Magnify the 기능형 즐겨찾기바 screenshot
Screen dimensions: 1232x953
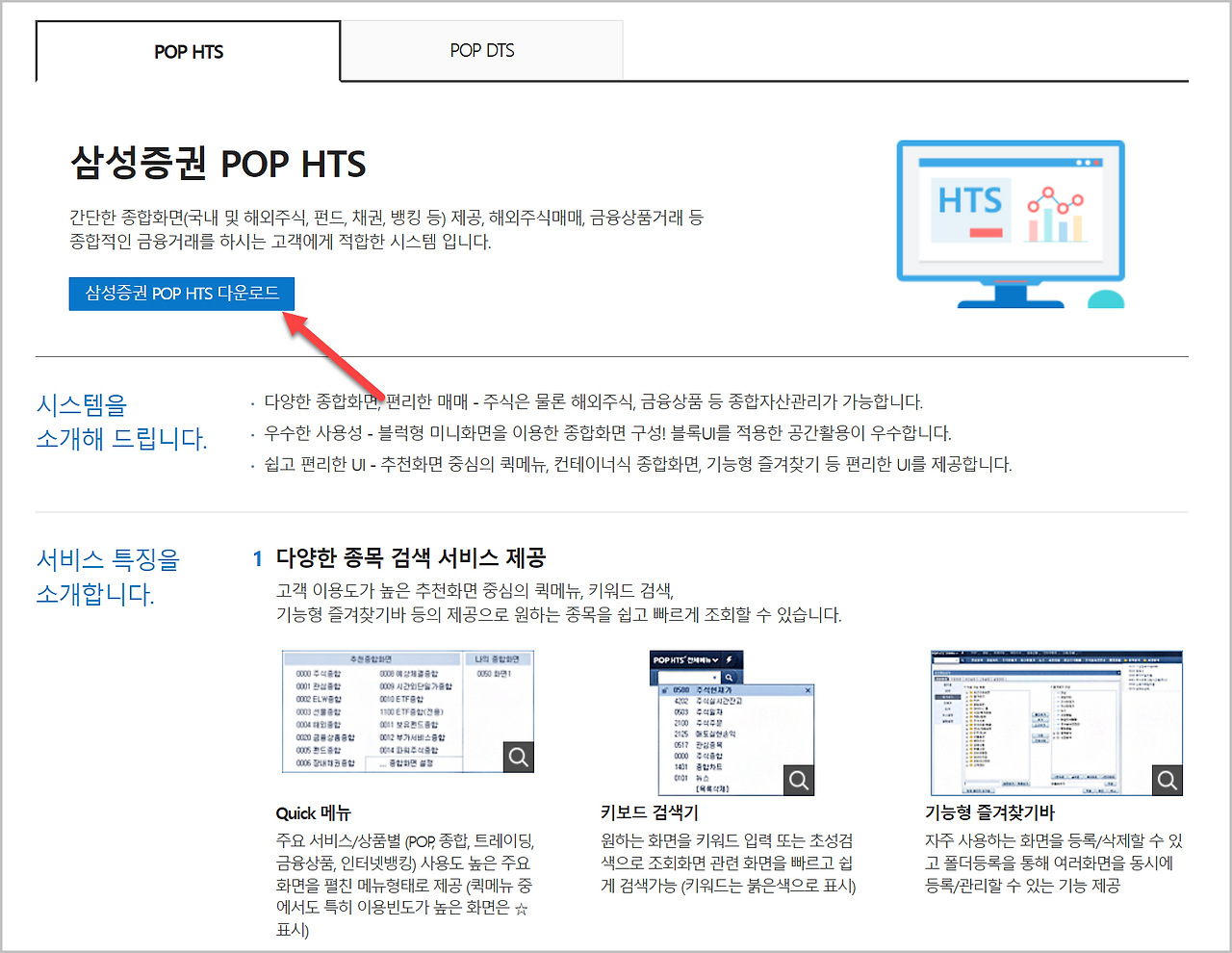pyautogui.click(x=1168, y=781)
